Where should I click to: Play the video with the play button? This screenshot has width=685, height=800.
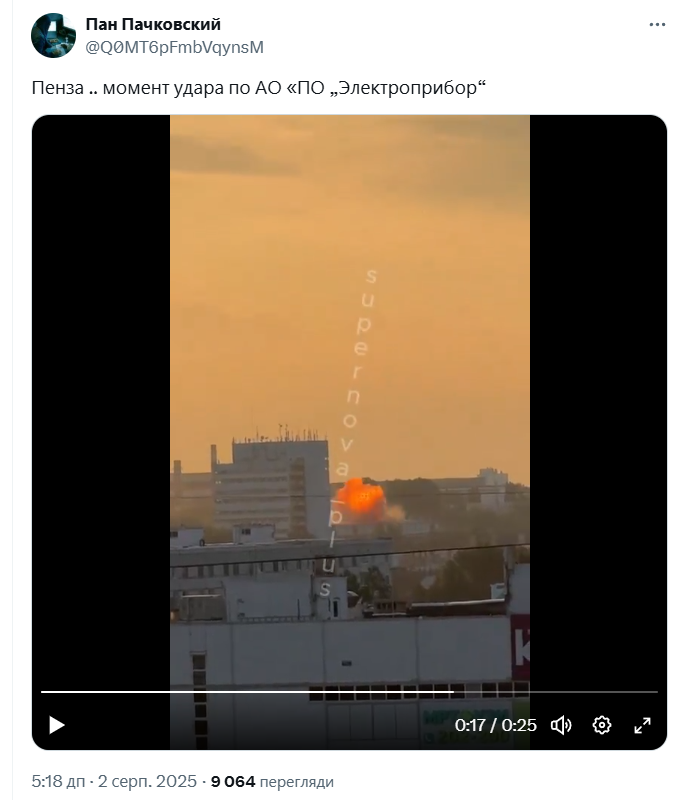(x=57, y=724)
